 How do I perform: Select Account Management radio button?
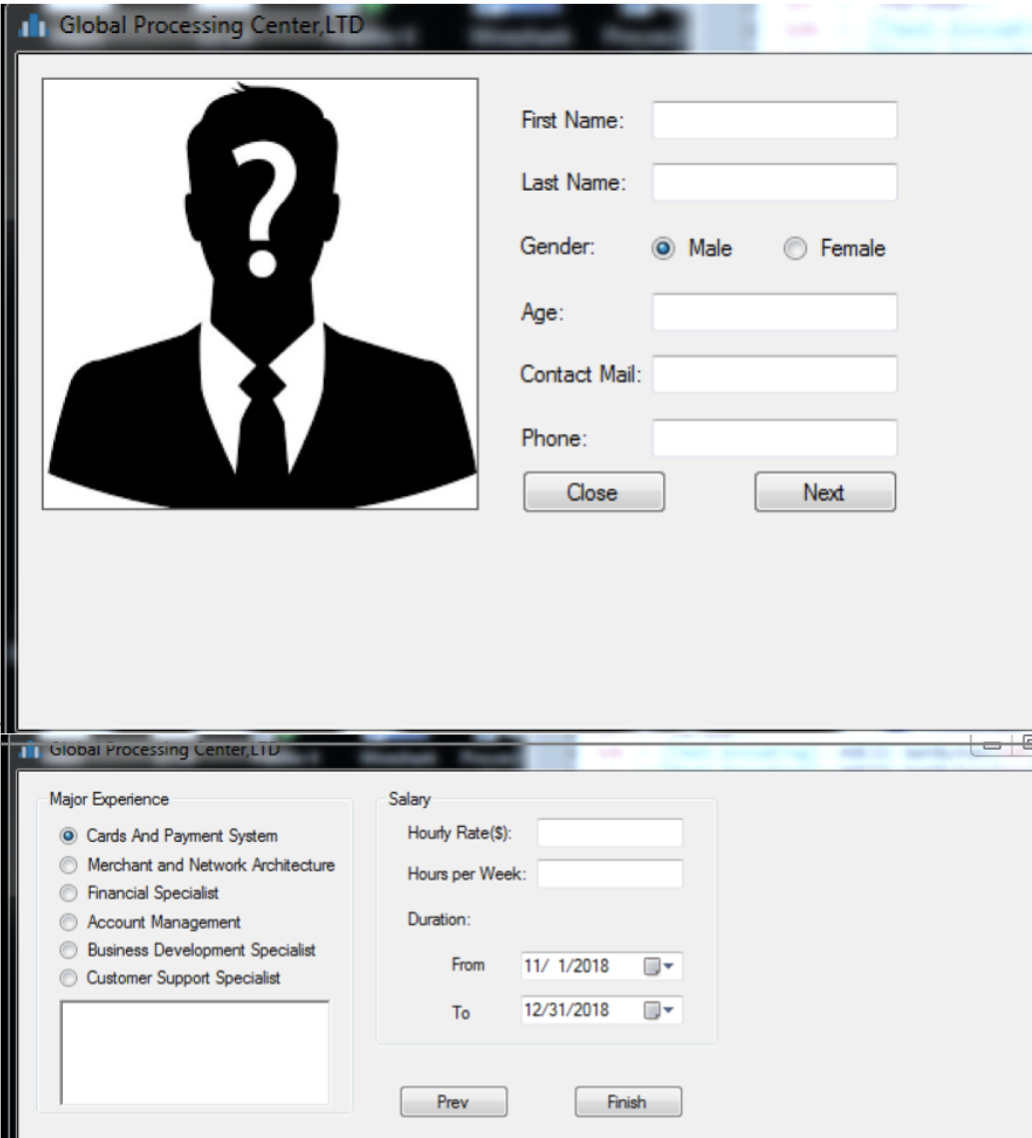69,922
